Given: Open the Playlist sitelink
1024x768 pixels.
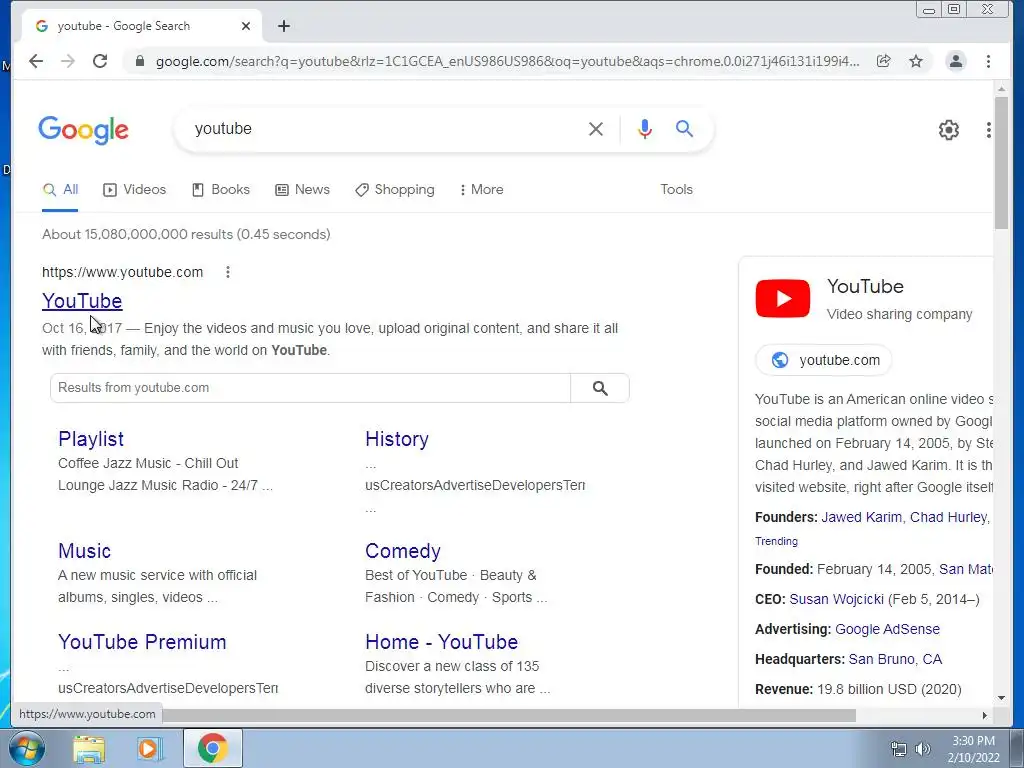Looking at the screenshot, I should [x=91, y=439].
